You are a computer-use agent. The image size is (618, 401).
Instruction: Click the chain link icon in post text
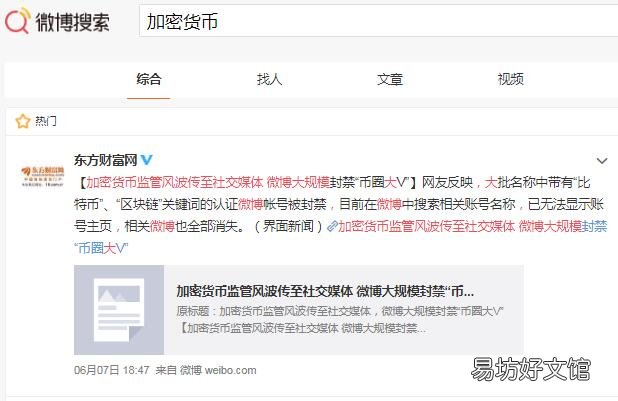[x=332, y=226]
